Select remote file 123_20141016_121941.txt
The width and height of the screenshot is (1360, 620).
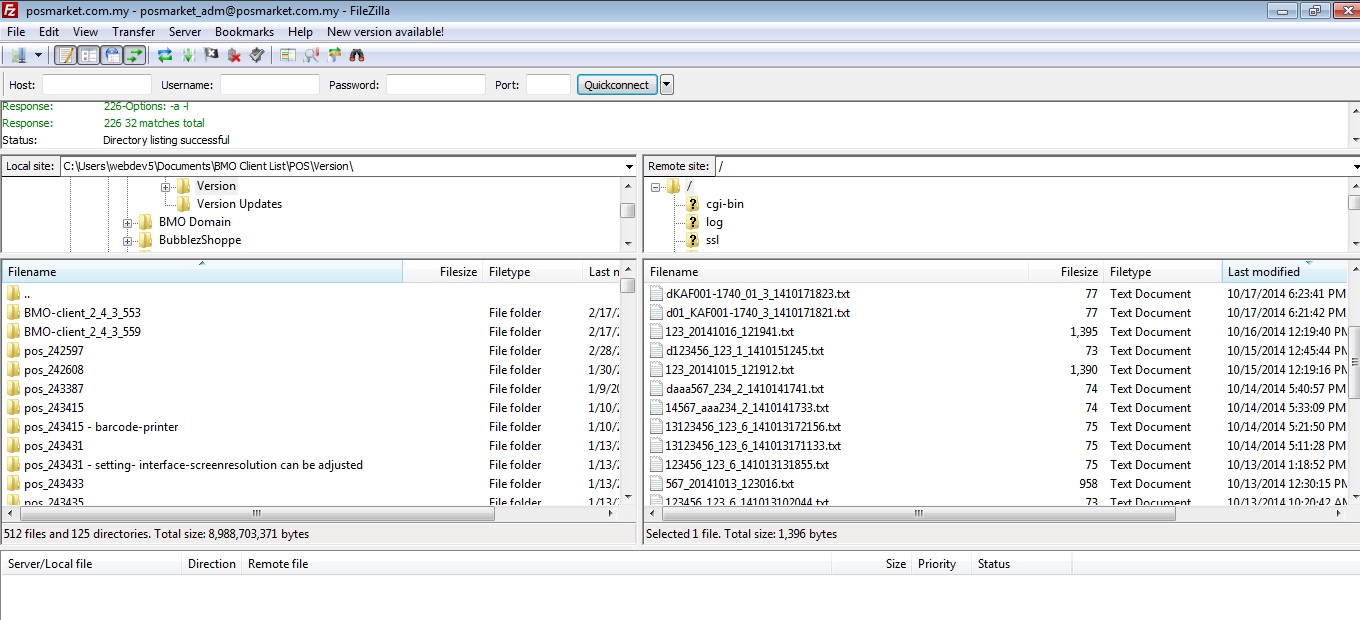click(996, 332)
